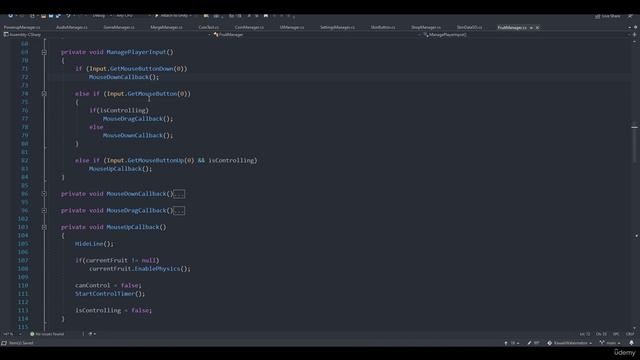
Task: Open the notifications bell icon
Action: click(x=631, y=343)
